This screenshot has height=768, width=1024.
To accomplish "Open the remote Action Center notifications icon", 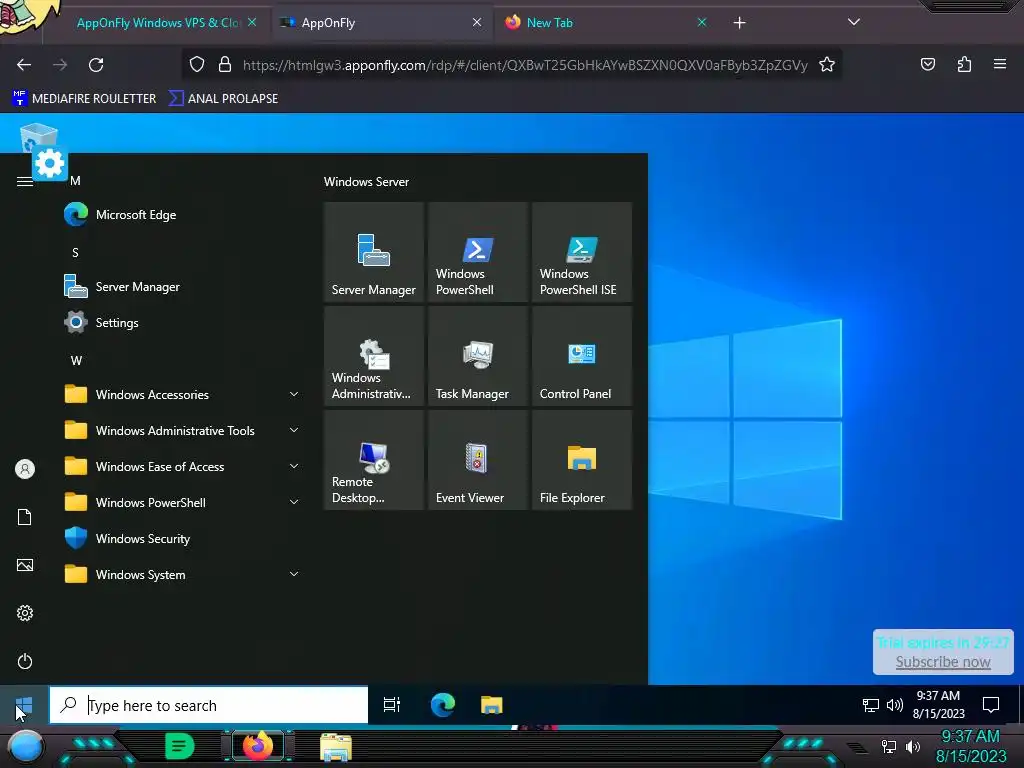I will (x=991, y=705).
